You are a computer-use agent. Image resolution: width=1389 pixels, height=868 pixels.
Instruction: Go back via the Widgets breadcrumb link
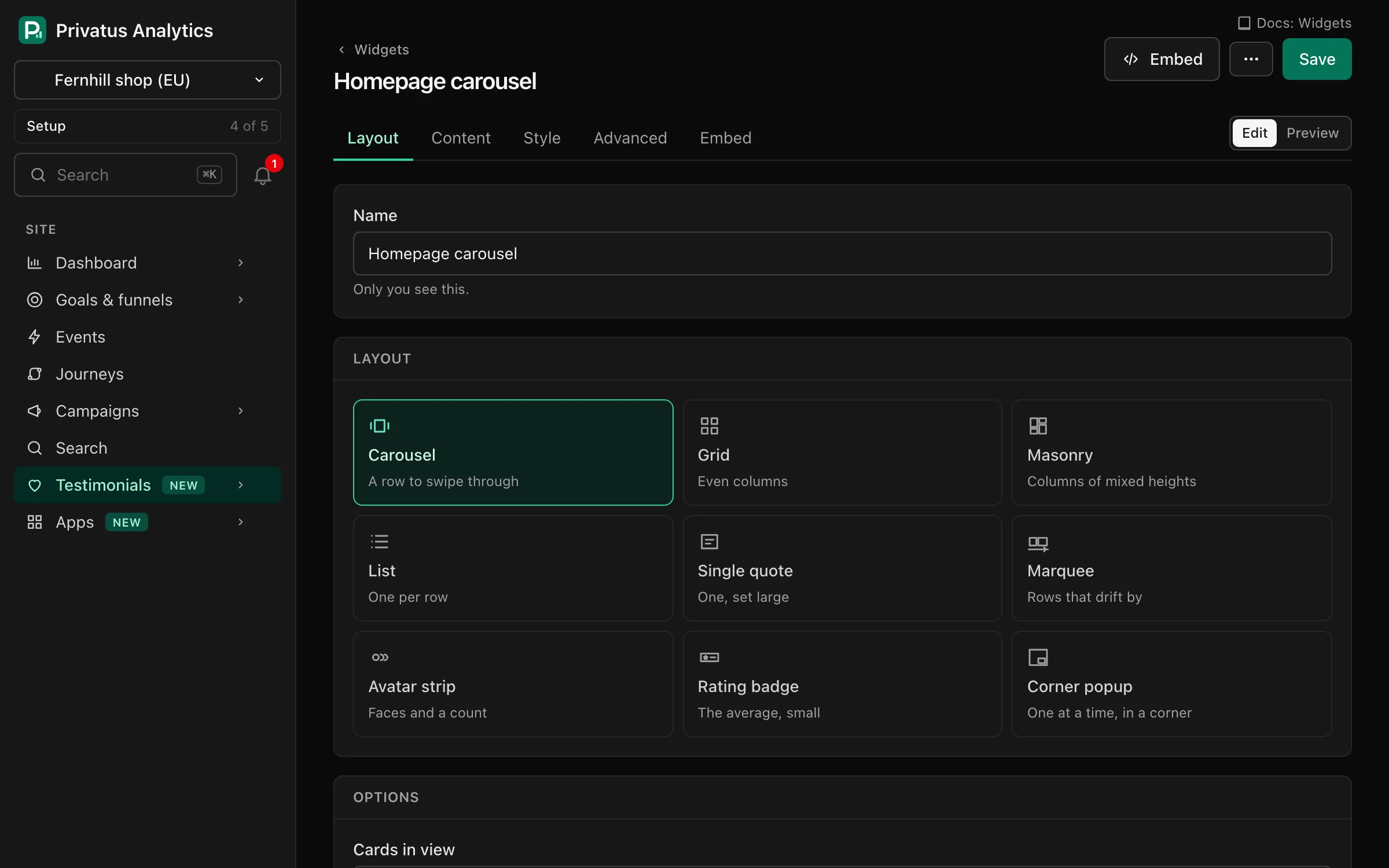(381, 50)
